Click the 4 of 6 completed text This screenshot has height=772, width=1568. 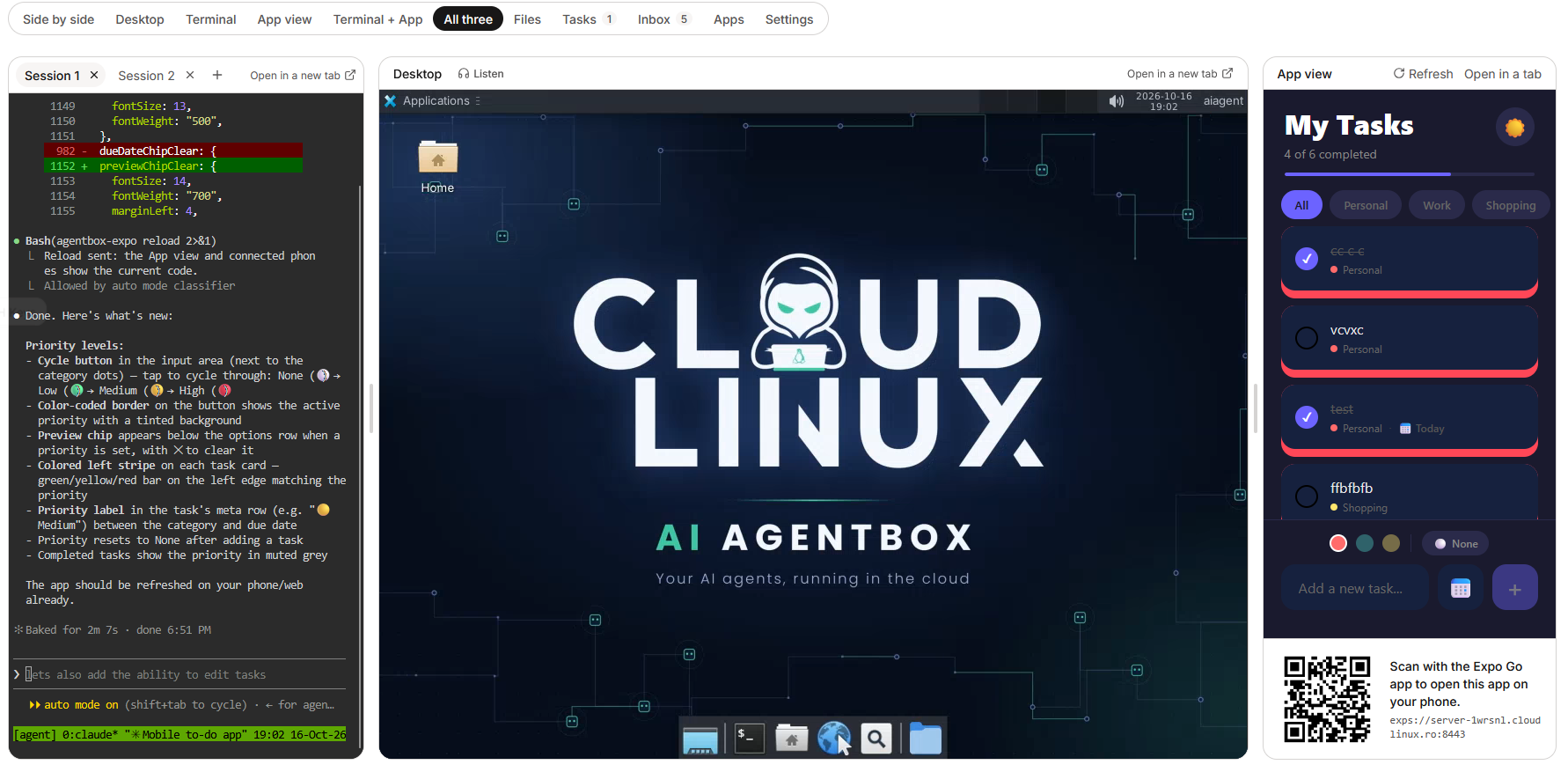pos(1330,154)
